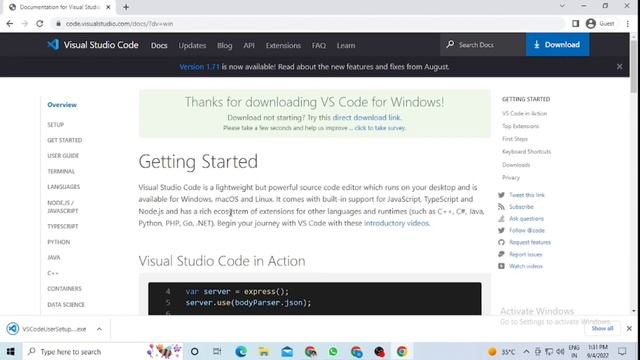The image size is (640, 360).
Task: Open the Learn menu item
Action: click(x=346, y=45)
